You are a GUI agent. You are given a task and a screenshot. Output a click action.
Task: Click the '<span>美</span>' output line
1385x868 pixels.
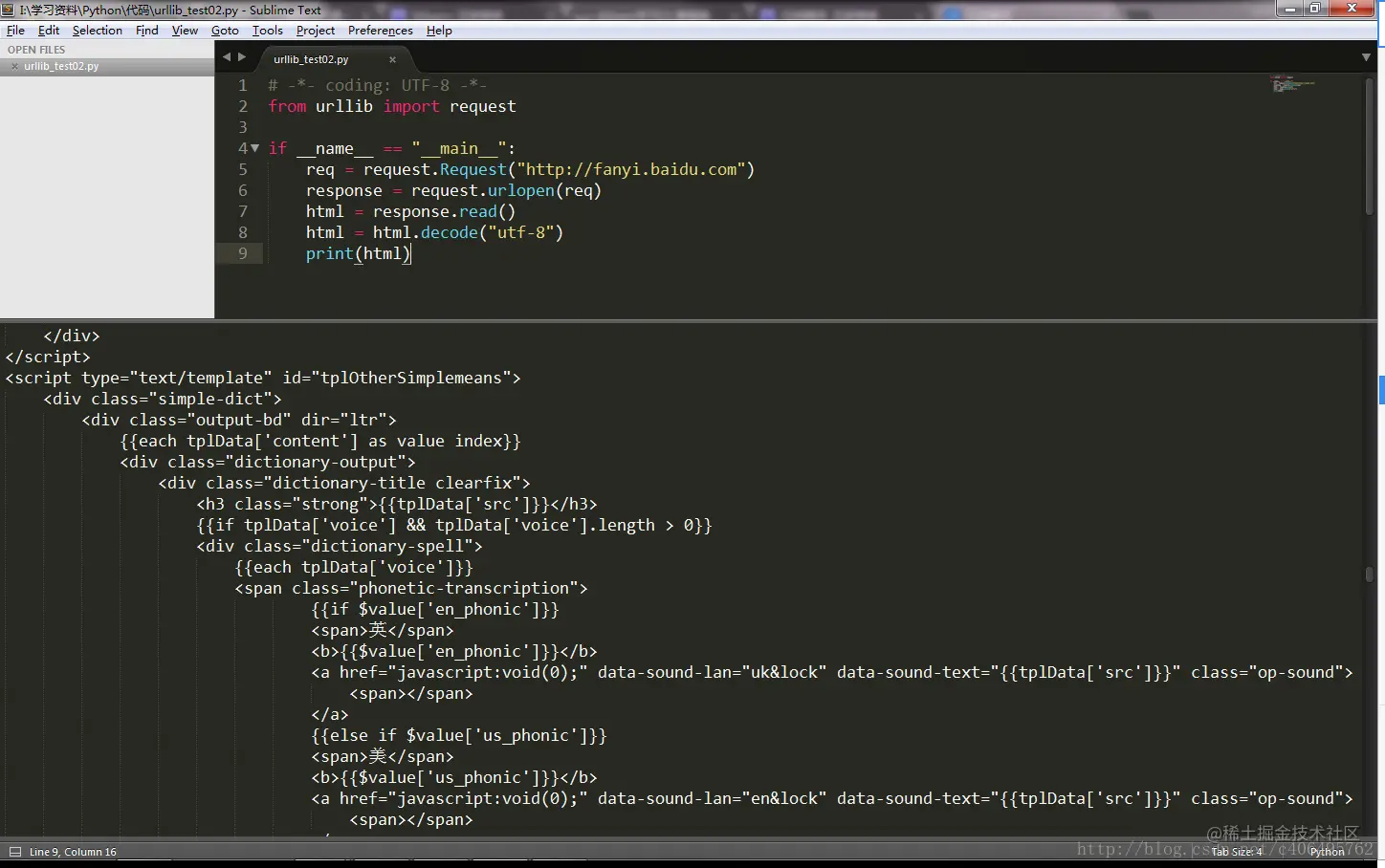point(383,756)
